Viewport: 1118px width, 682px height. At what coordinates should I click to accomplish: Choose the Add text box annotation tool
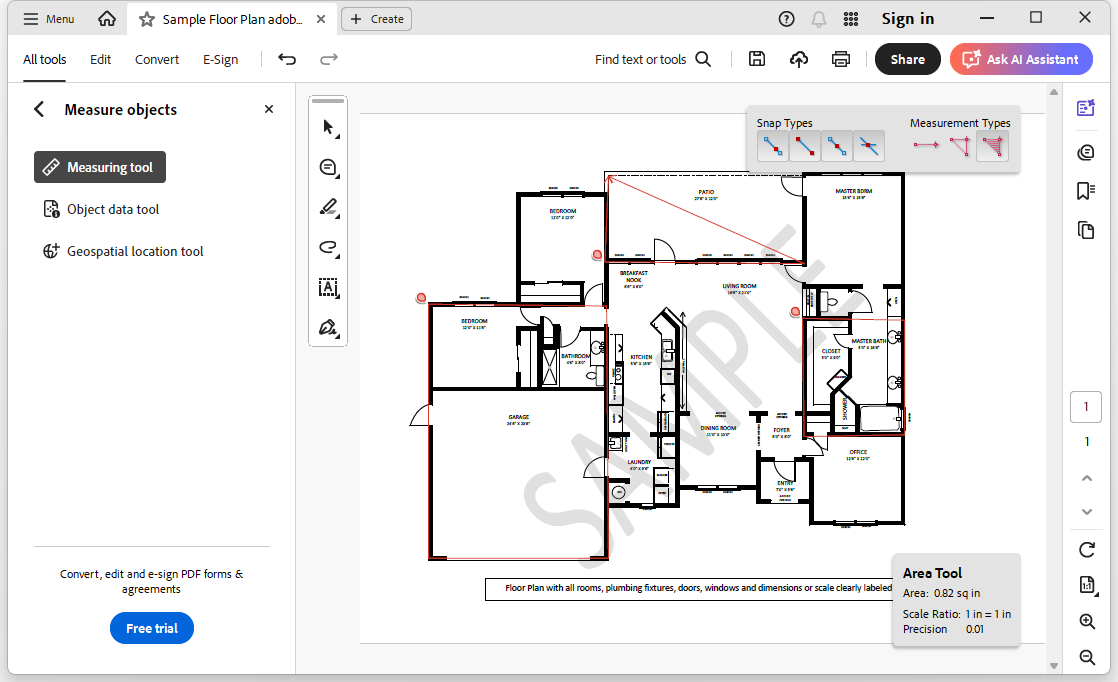328,287
